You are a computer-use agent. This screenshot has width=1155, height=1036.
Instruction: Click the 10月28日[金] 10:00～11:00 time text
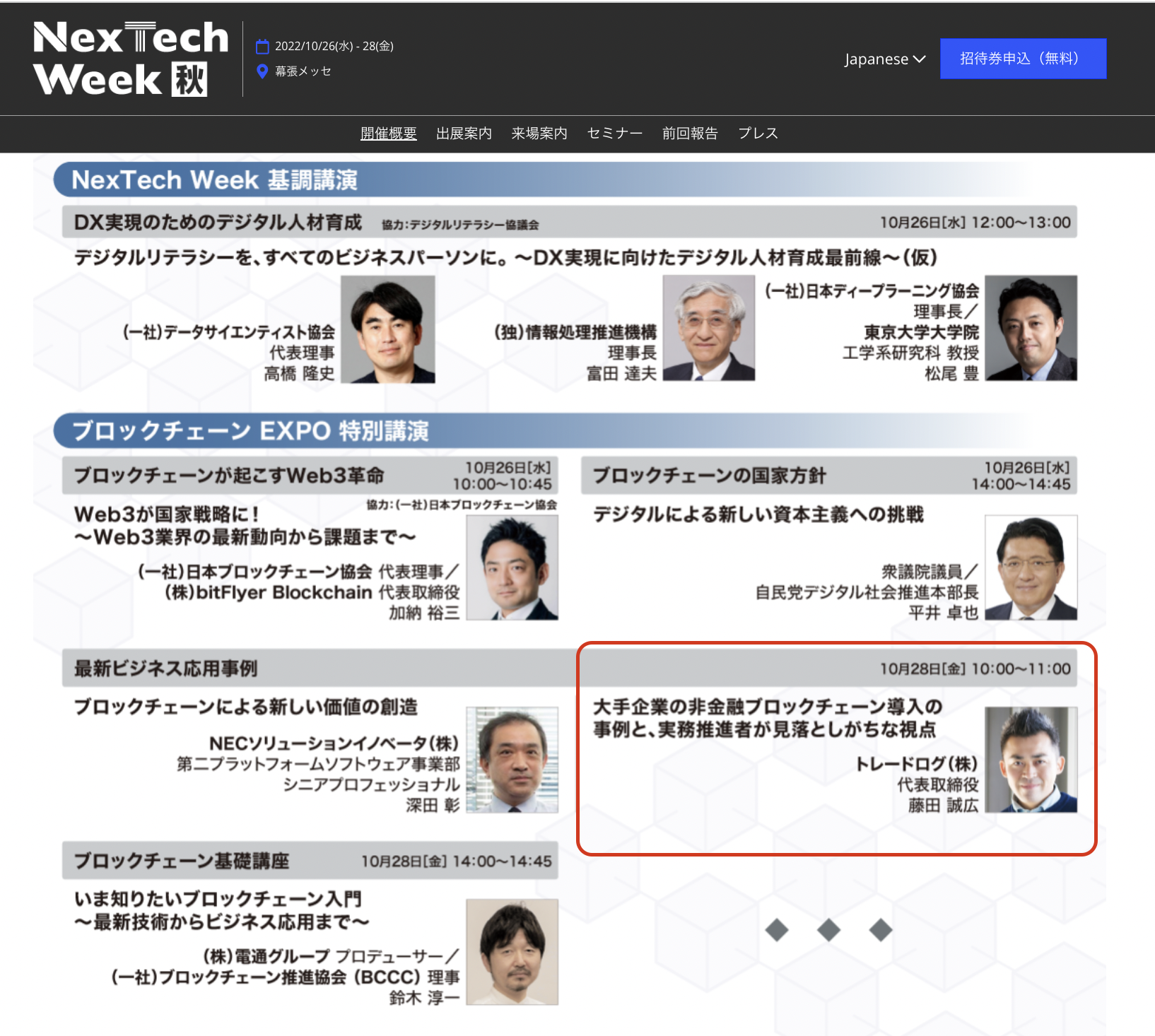coord(975,669)
